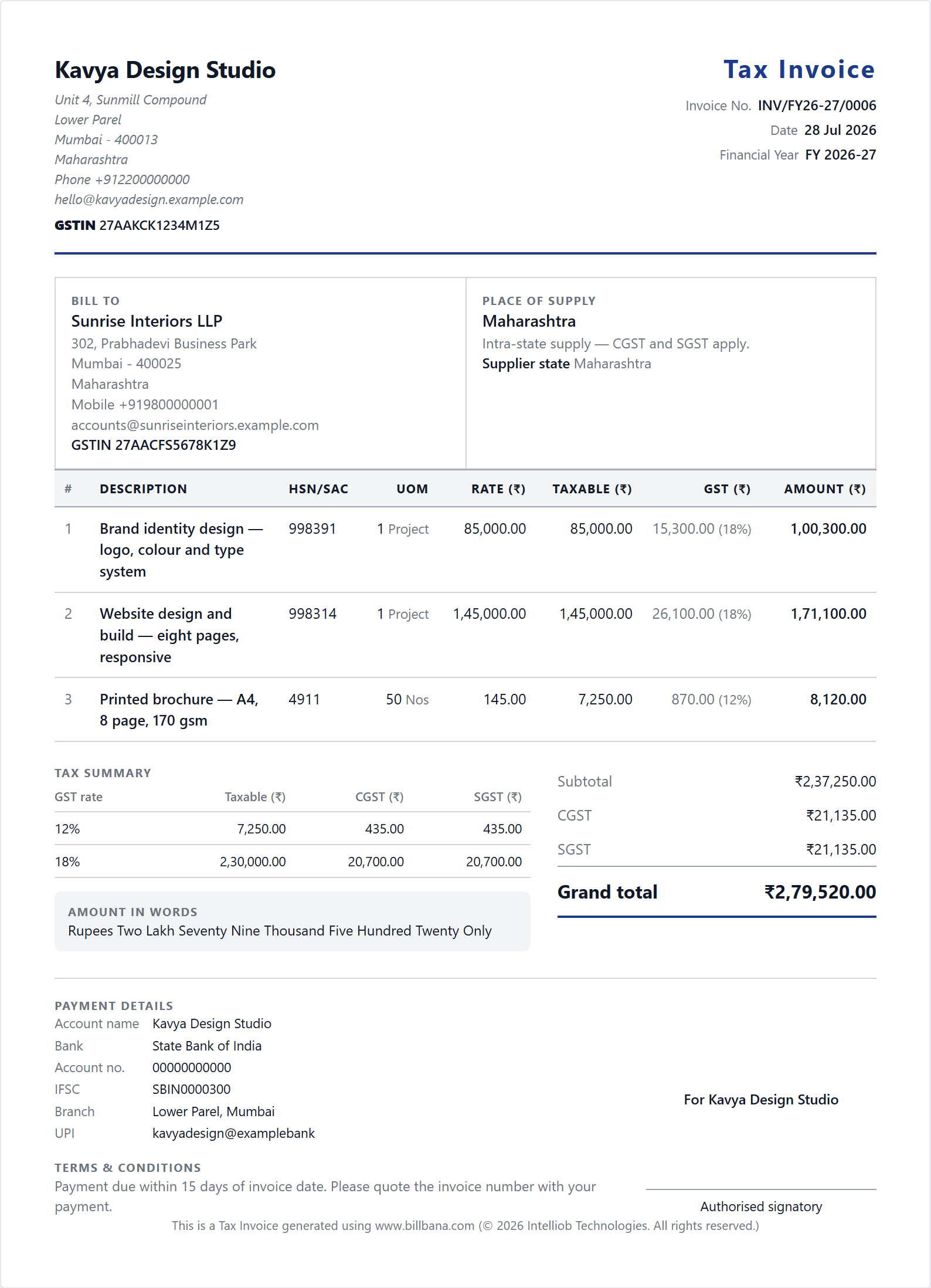Click the DESCRIPTION column header
This screenshot has width=931, height=1288.
[x=143, y=489]
